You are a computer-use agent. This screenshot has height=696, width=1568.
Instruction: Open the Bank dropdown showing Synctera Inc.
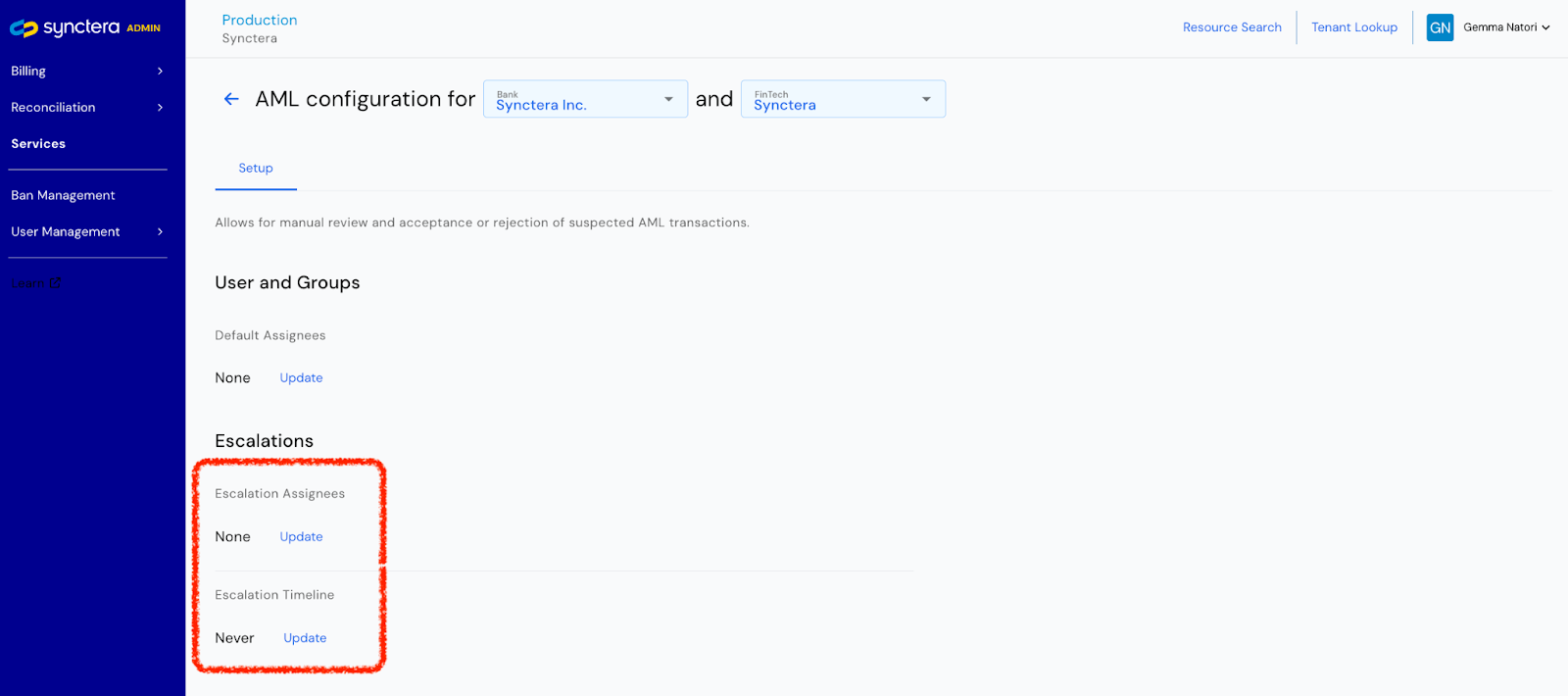pos(585,99)
